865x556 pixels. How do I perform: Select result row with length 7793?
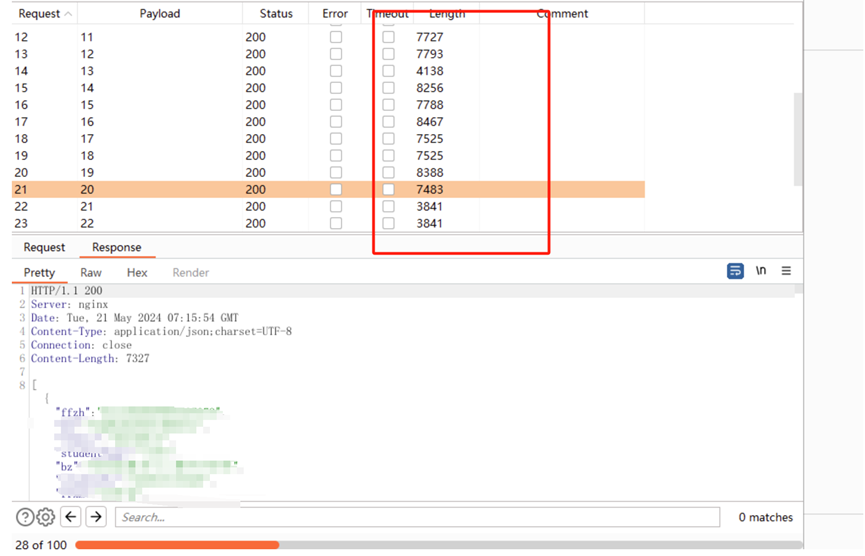tap(328, 54)
